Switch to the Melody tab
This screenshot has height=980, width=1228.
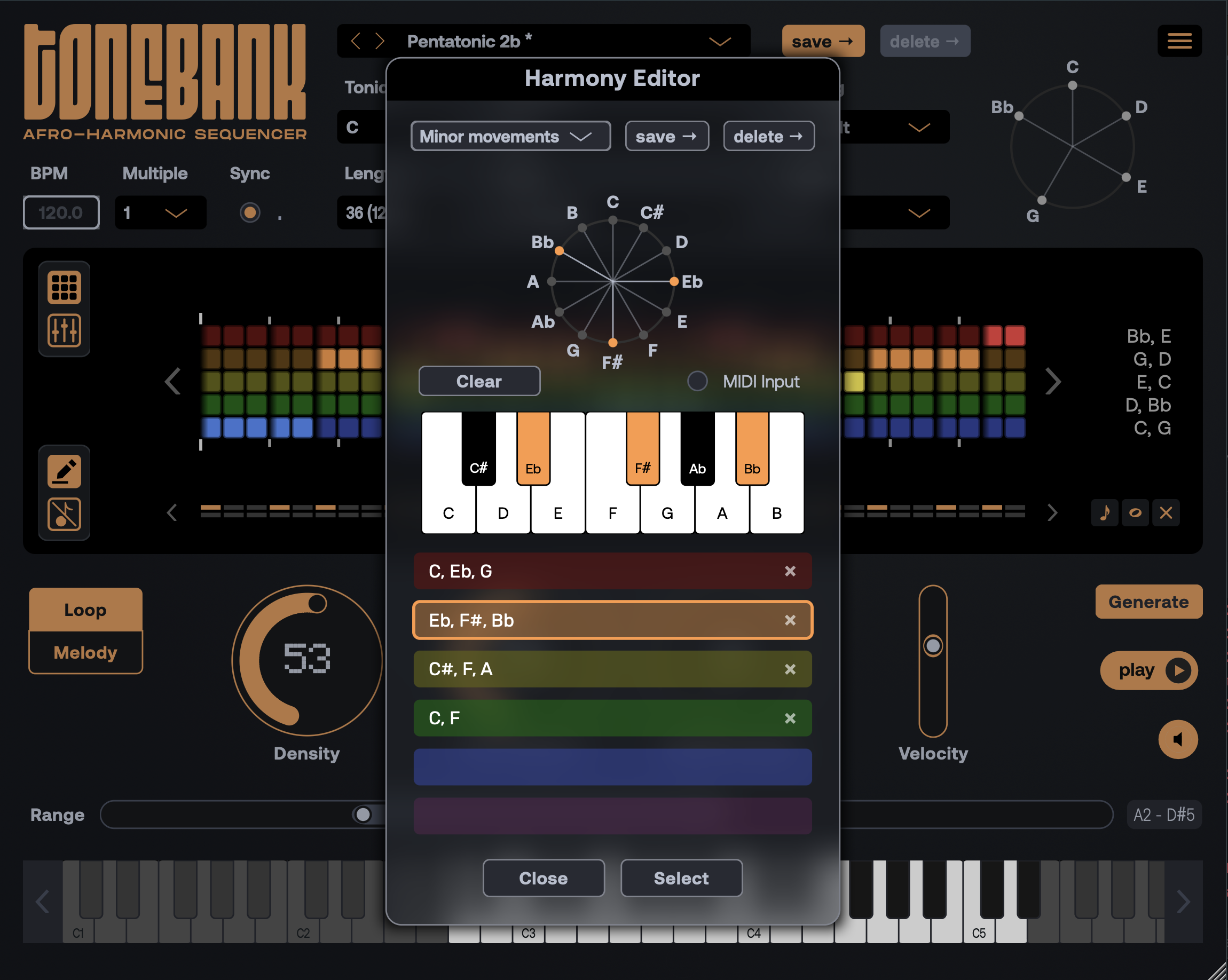point(85,652)
